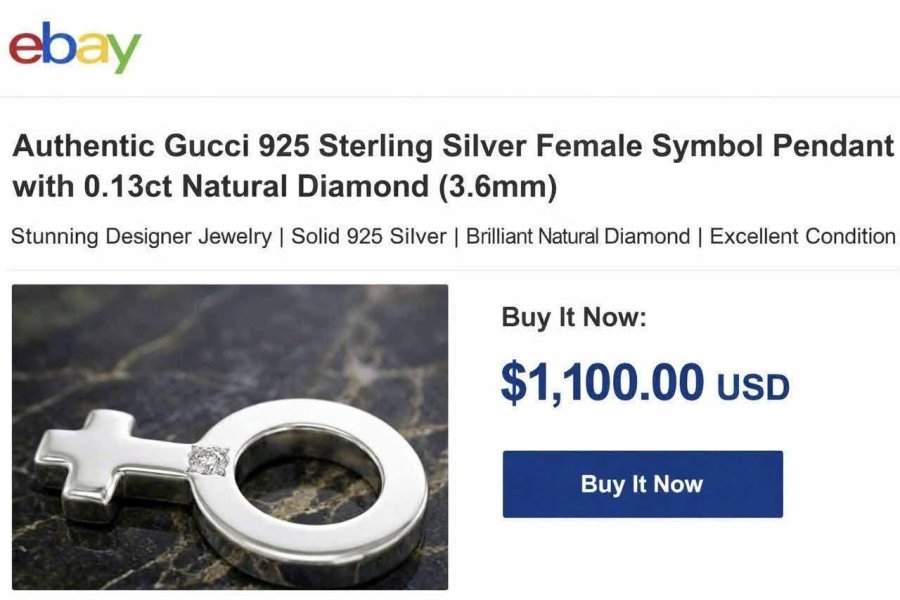
Task: Click the red letter e in the eBay logo
Action: pyautogui.click(x=25, y=49)
